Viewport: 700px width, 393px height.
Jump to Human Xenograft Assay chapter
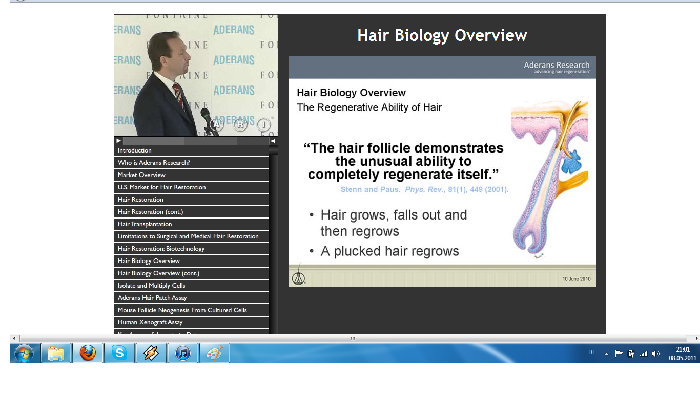point(192,322)
